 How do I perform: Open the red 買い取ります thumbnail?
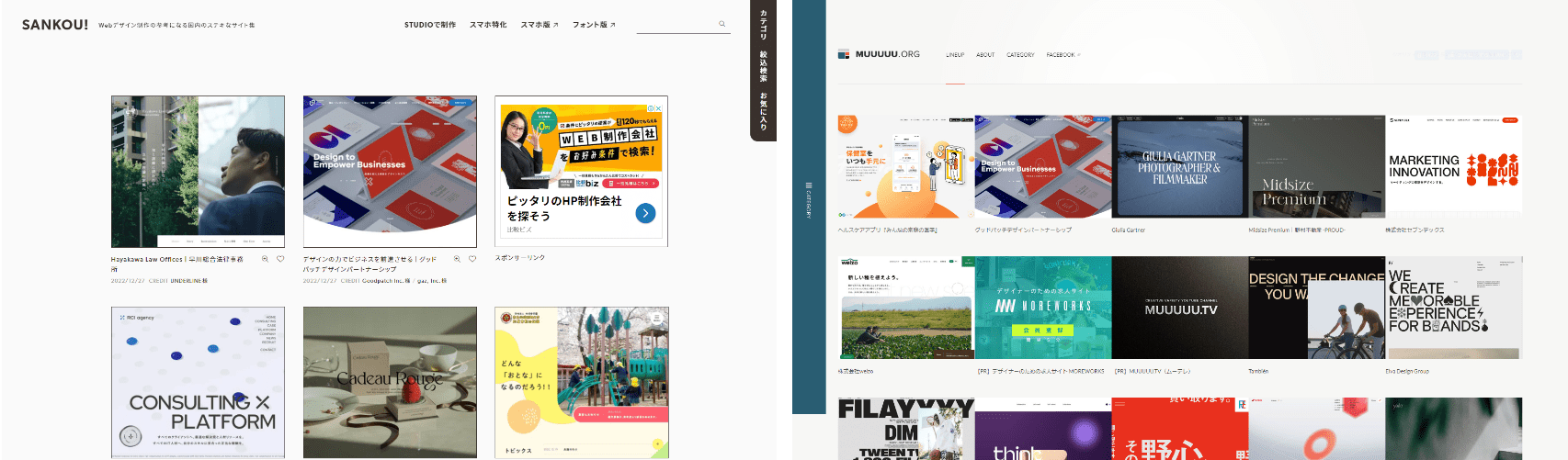tap(1180, 429)
